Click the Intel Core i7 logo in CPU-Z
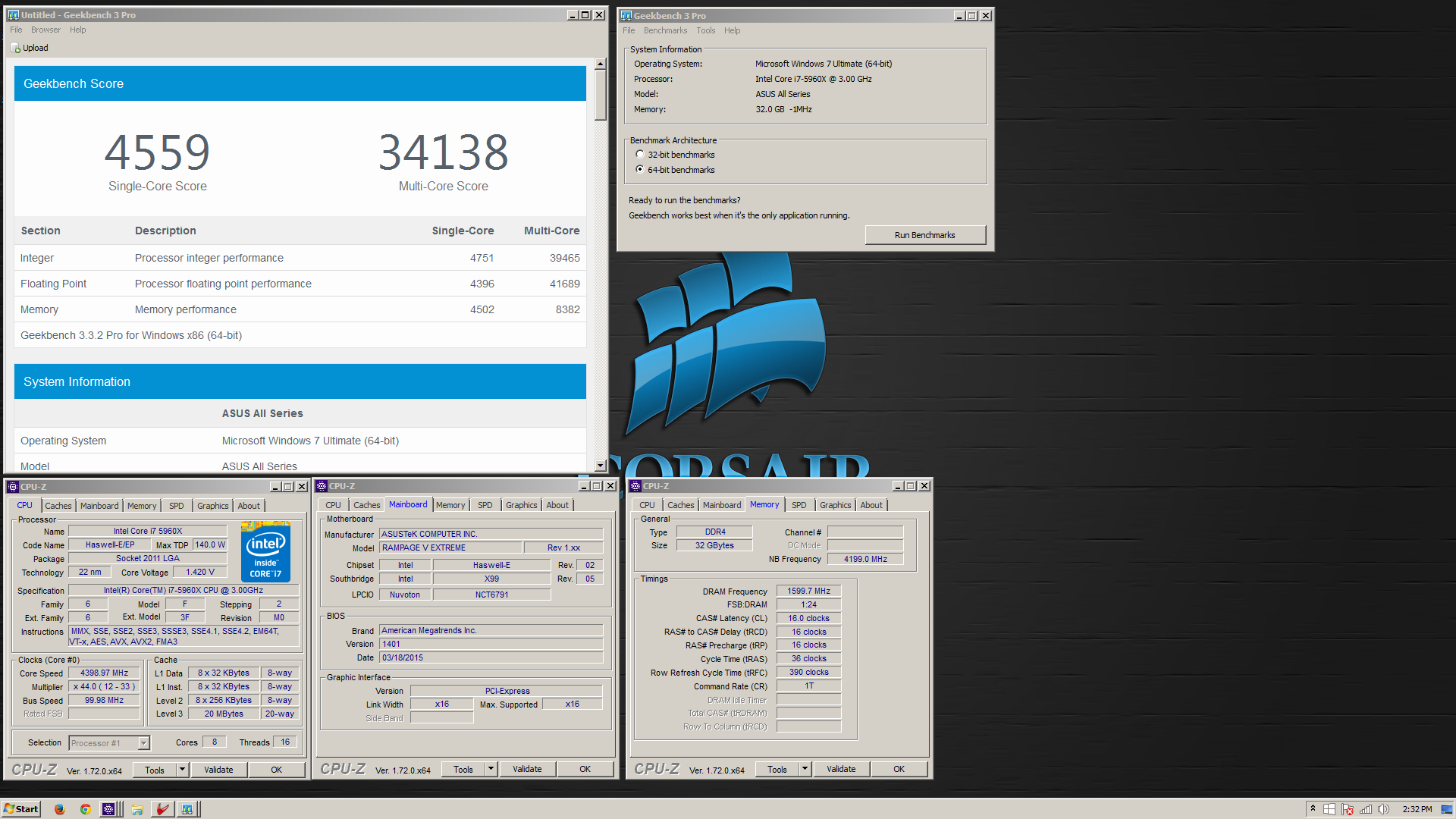Screen dimensions: 1456x819 (266, 551)
